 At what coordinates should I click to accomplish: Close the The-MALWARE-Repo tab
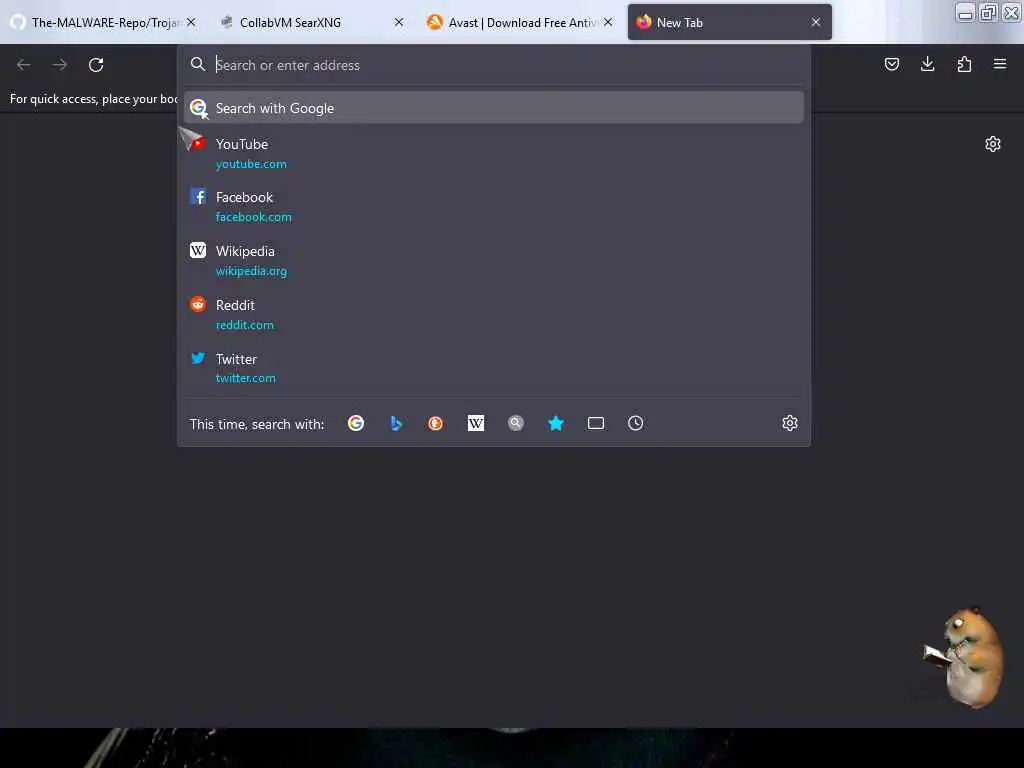pos(191,22)
